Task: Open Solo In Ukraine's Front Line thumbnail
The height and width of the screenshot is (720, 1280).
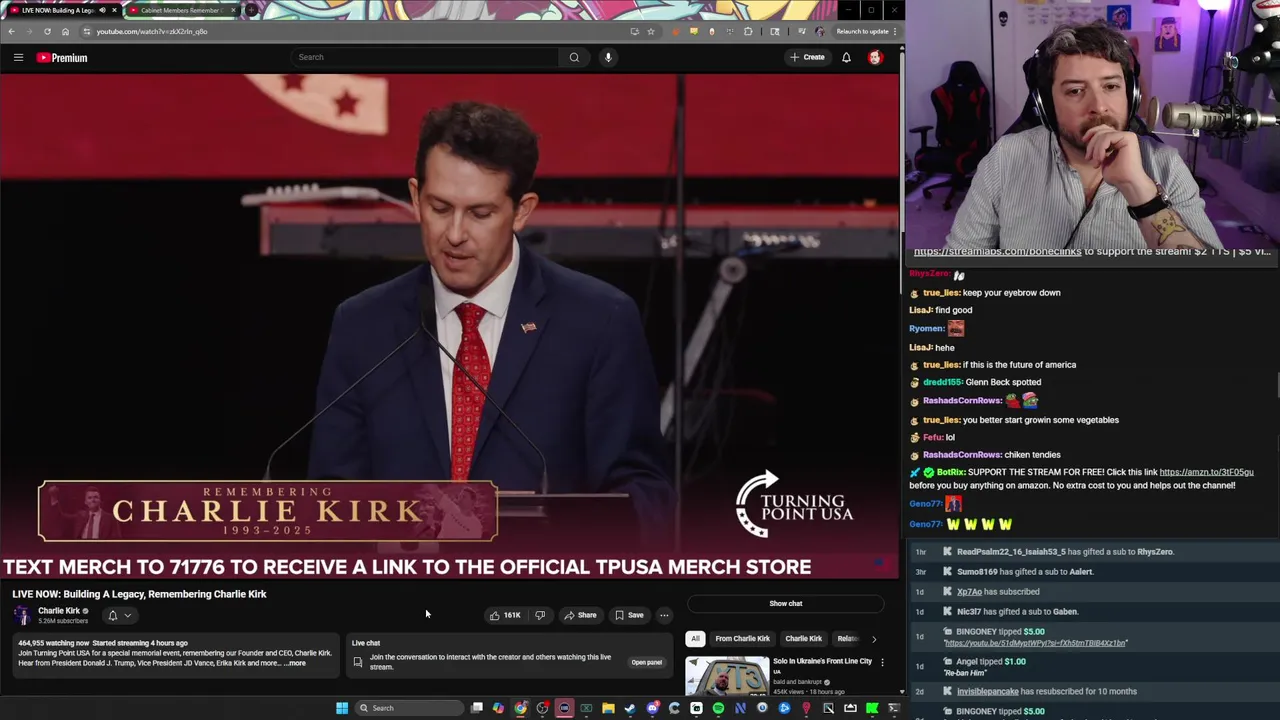Action: pyautogui.click(x=727, y=675)
